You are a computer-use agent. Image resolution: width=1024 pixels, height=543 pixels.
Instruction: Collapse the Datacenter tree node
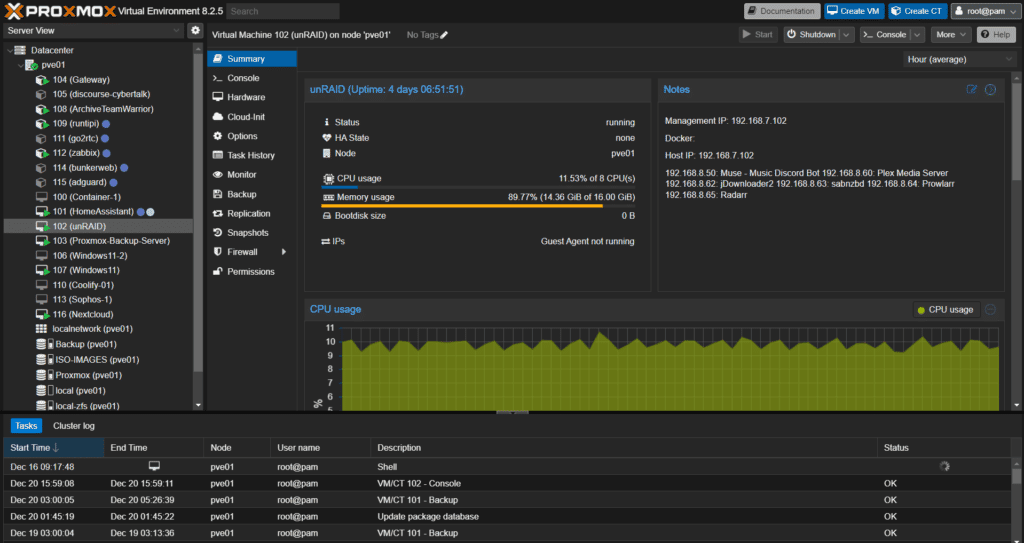9,50
